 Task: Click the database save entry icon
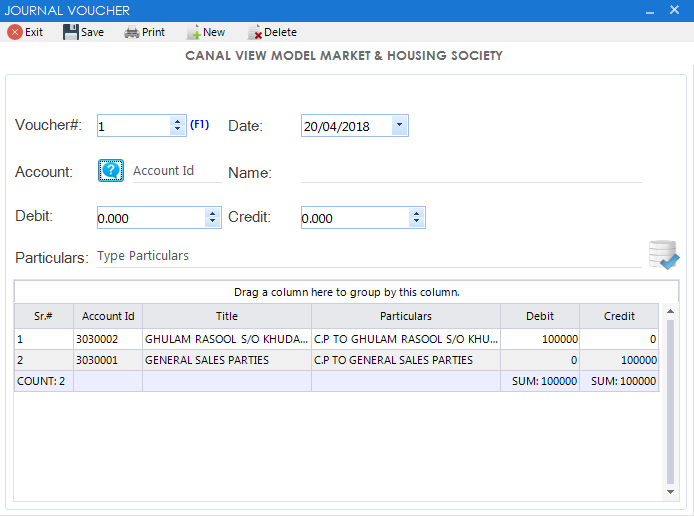pyautogui.click(x=663, y=255)
